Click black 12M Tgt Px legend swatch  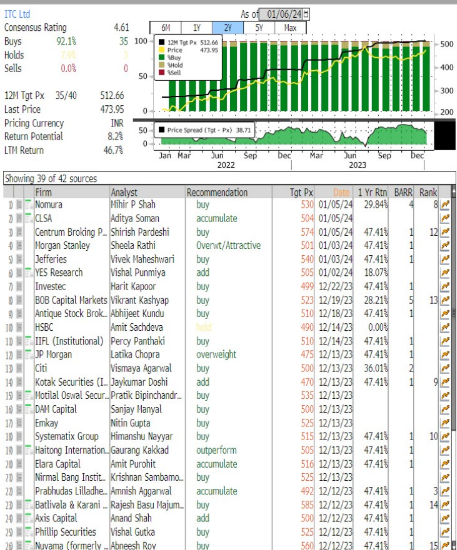click(162, 42)
